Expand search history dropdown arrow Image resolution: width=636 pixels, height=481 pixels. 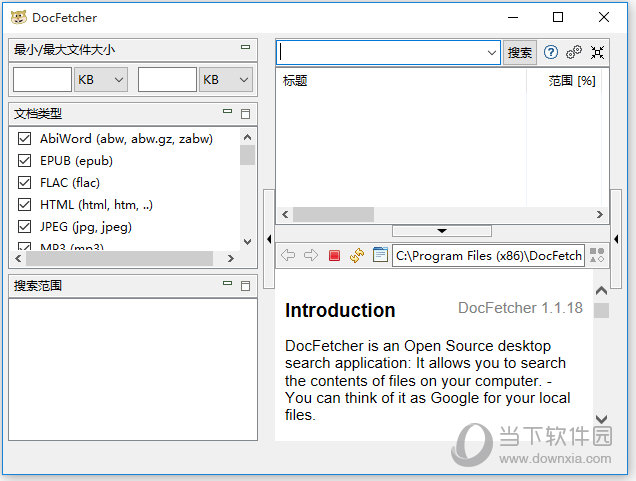pos(491,53)
